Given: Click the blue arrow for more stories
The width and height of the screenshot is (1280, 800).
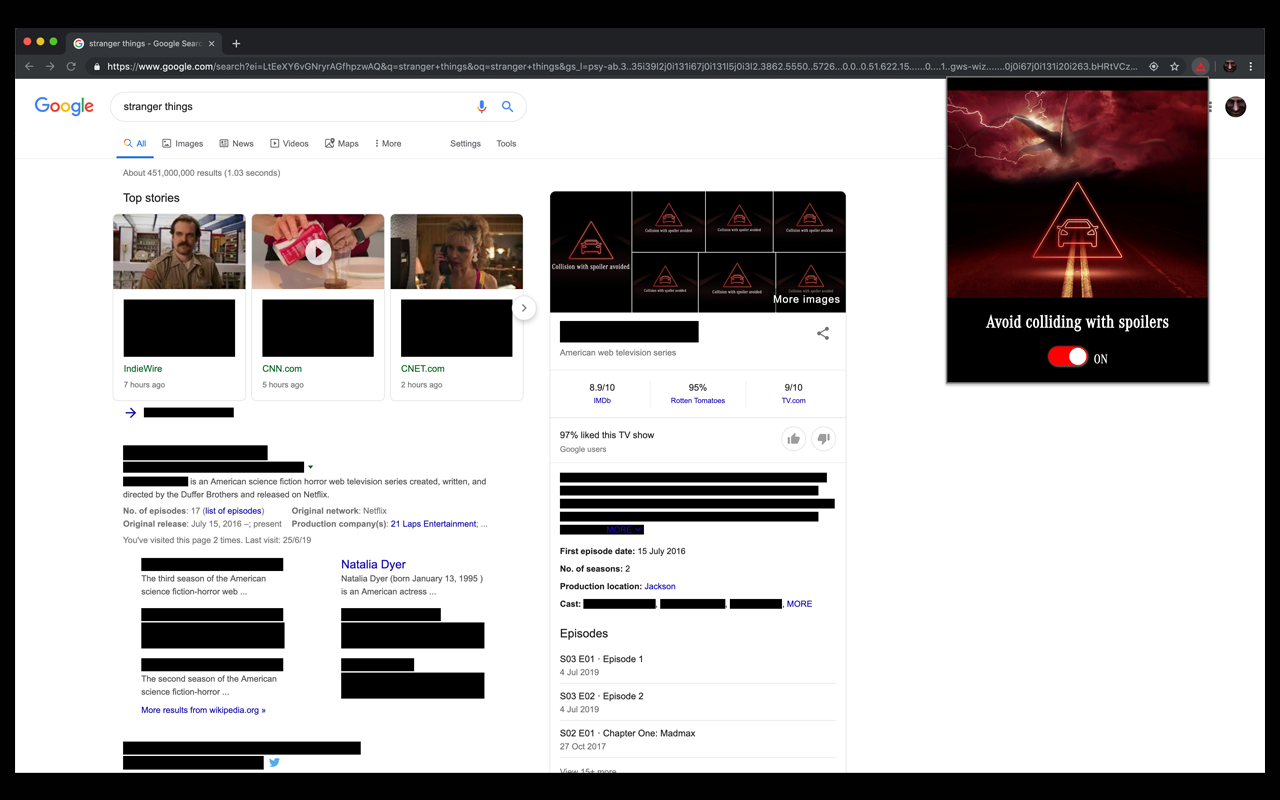Looking at the screenshot, I should 131,413.
